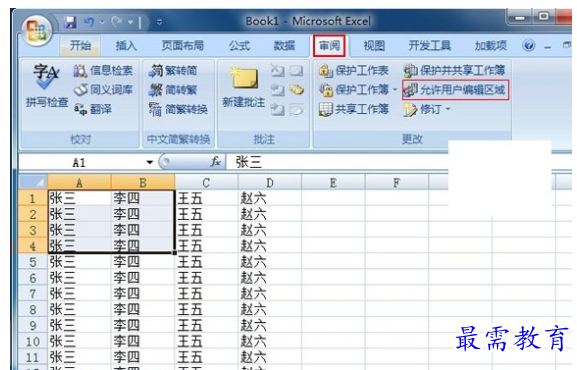Open the 页面布局 tab
The image size is (577, 370).
[x=183, y=46]
